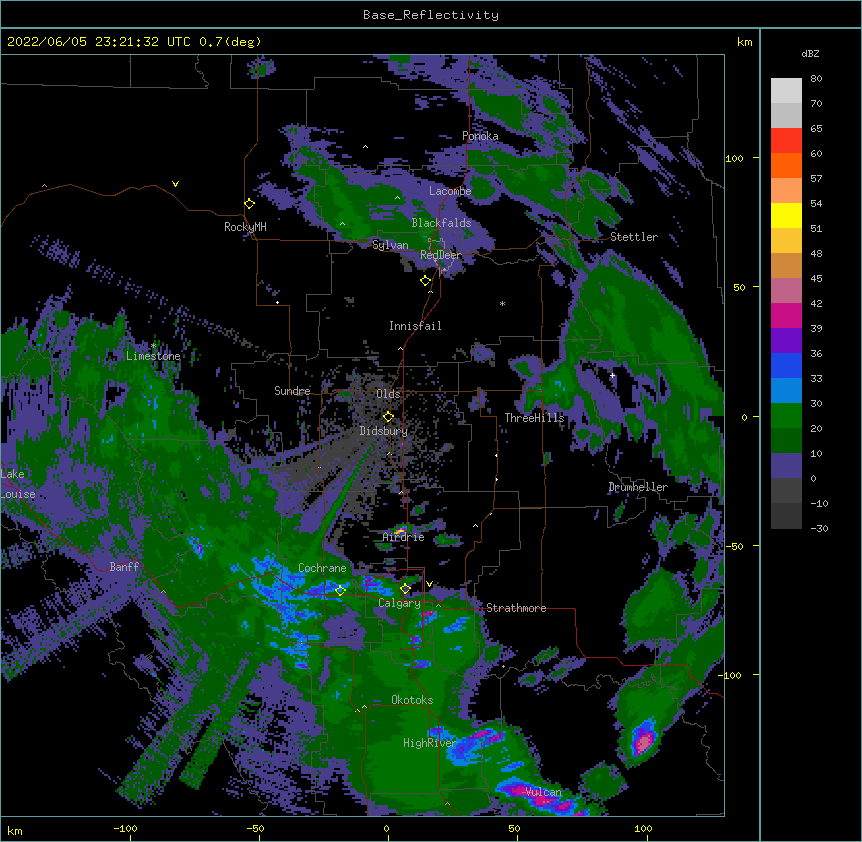
Task: Click the Sundre town label
Action: click(x=292, y=391)
